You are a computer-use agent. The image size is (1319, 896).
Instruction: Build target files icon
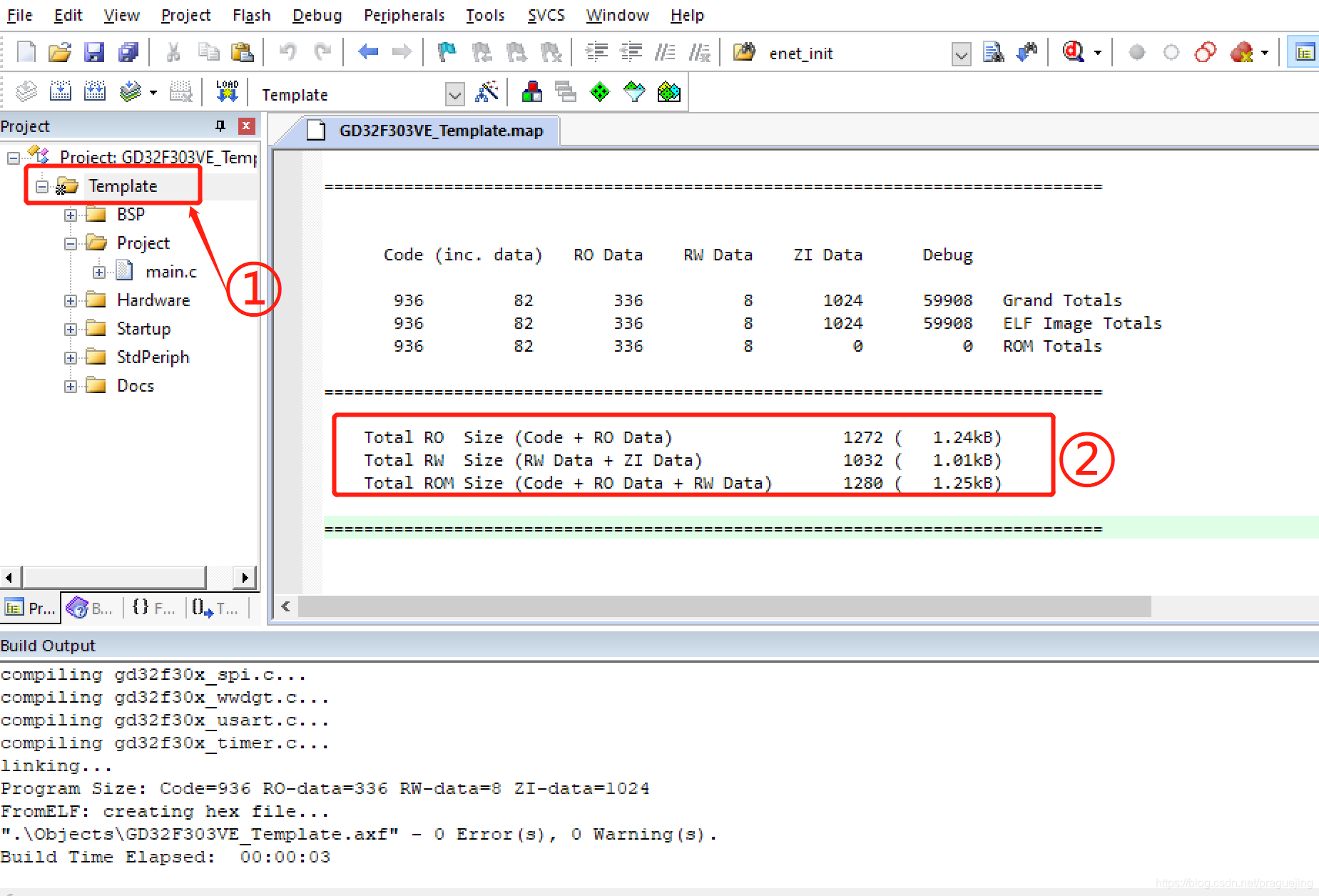[x=61, y=92]
